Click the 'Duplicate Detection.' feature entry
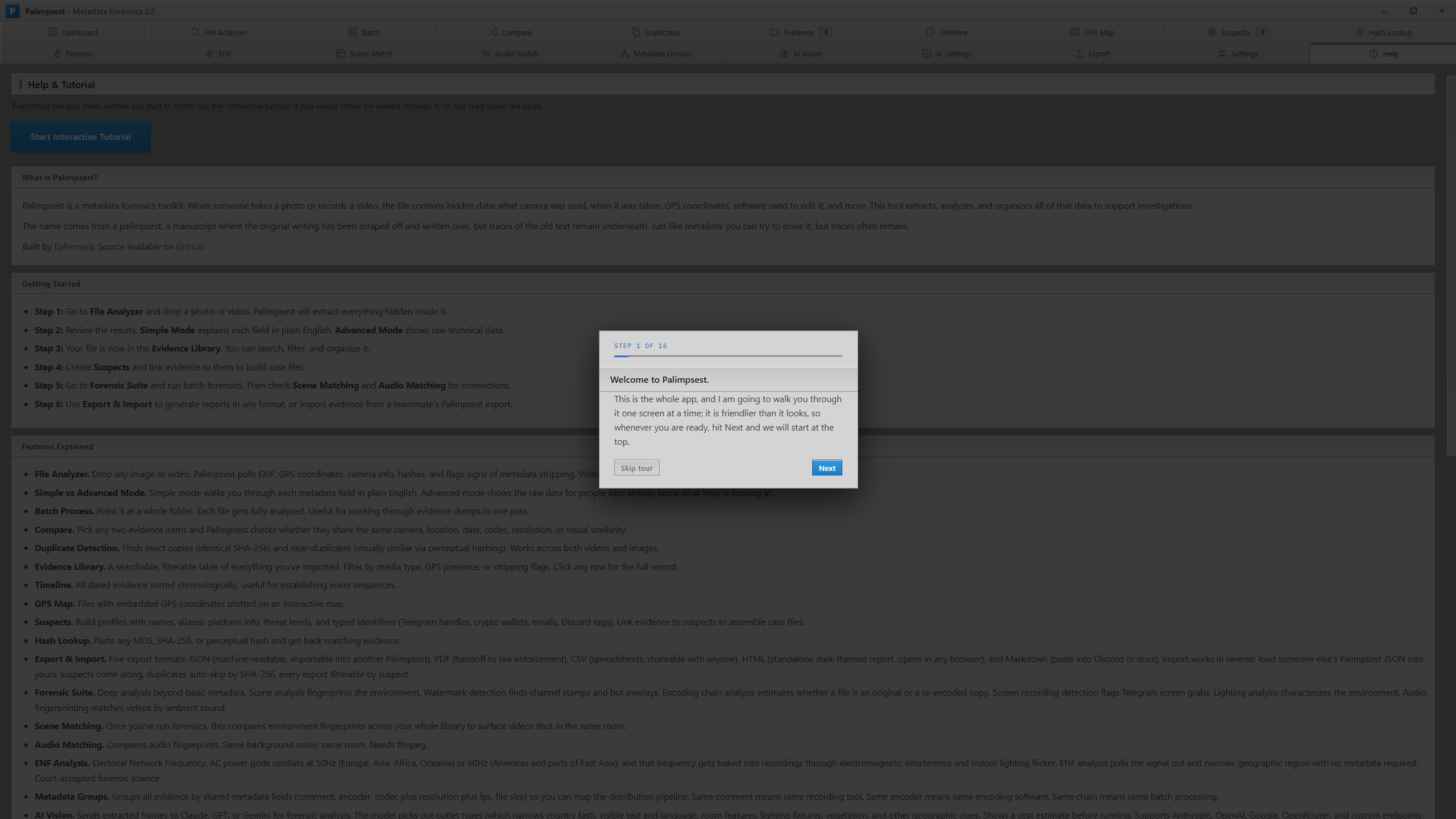The height and width of the screenshot is (819, 1456). pos(347,548)
